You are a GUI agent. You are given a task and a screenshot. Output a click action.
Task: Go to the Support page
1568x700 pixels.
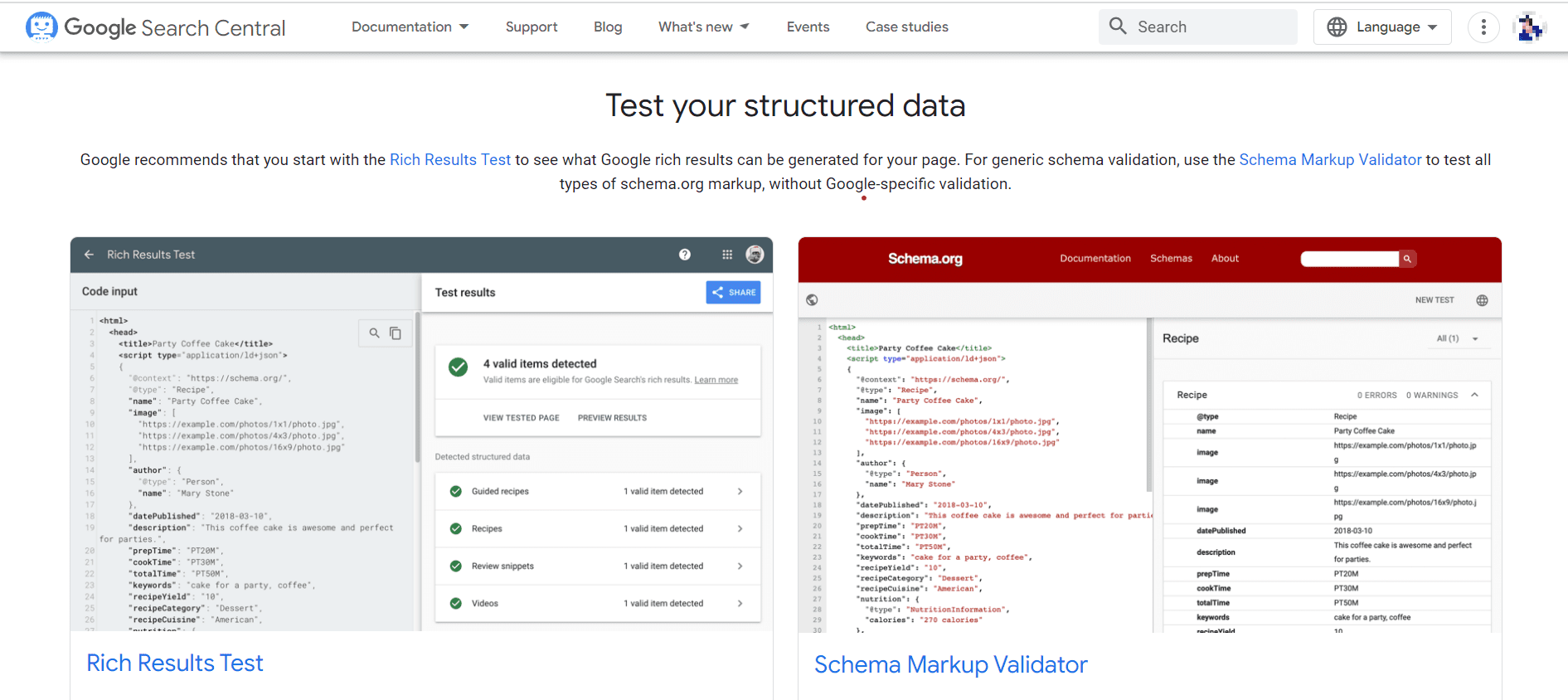click(532, 27)
